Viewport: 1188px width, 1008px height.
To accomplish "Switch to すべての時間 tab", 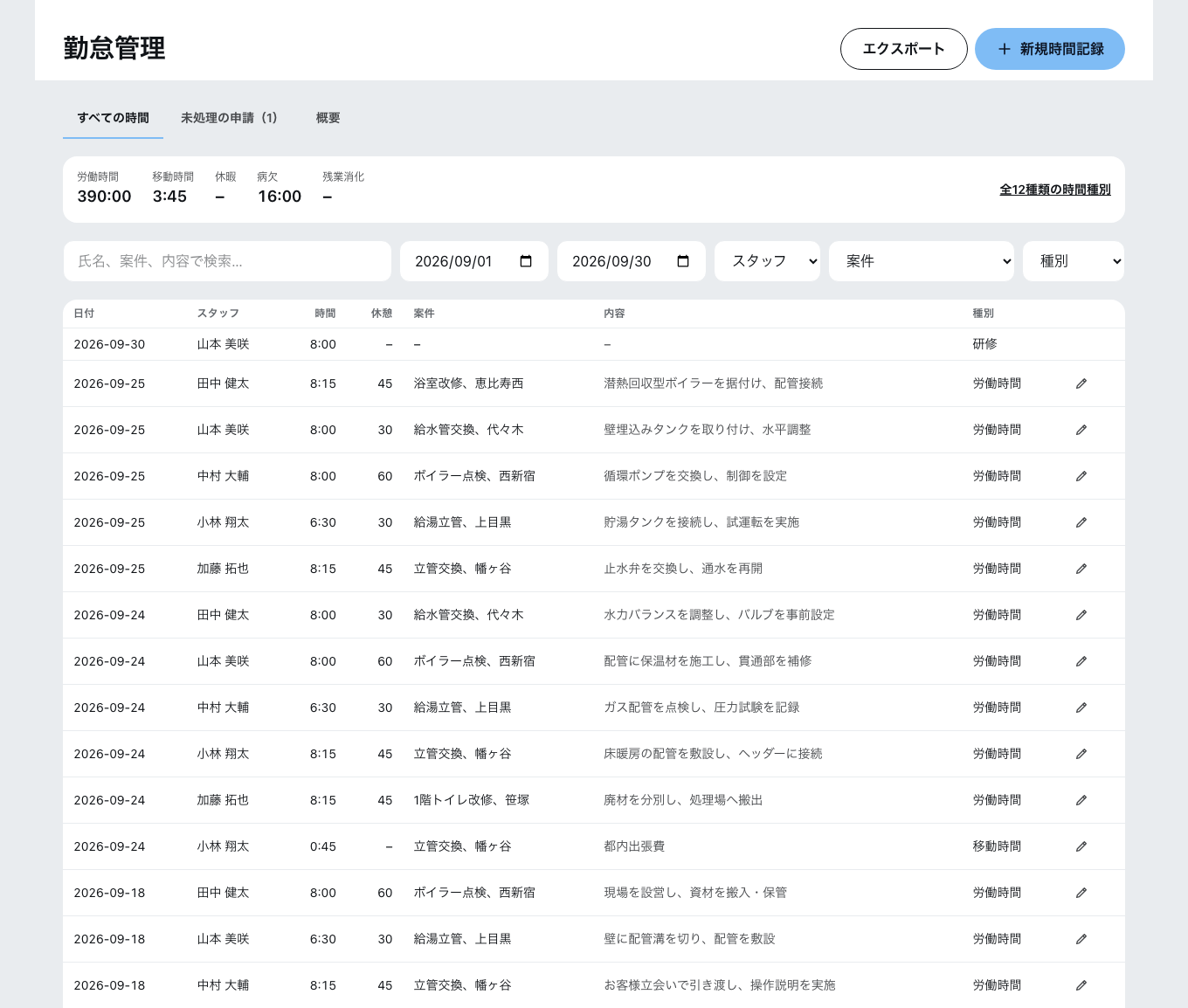I will pyautogui.click(x=113, y=118).
